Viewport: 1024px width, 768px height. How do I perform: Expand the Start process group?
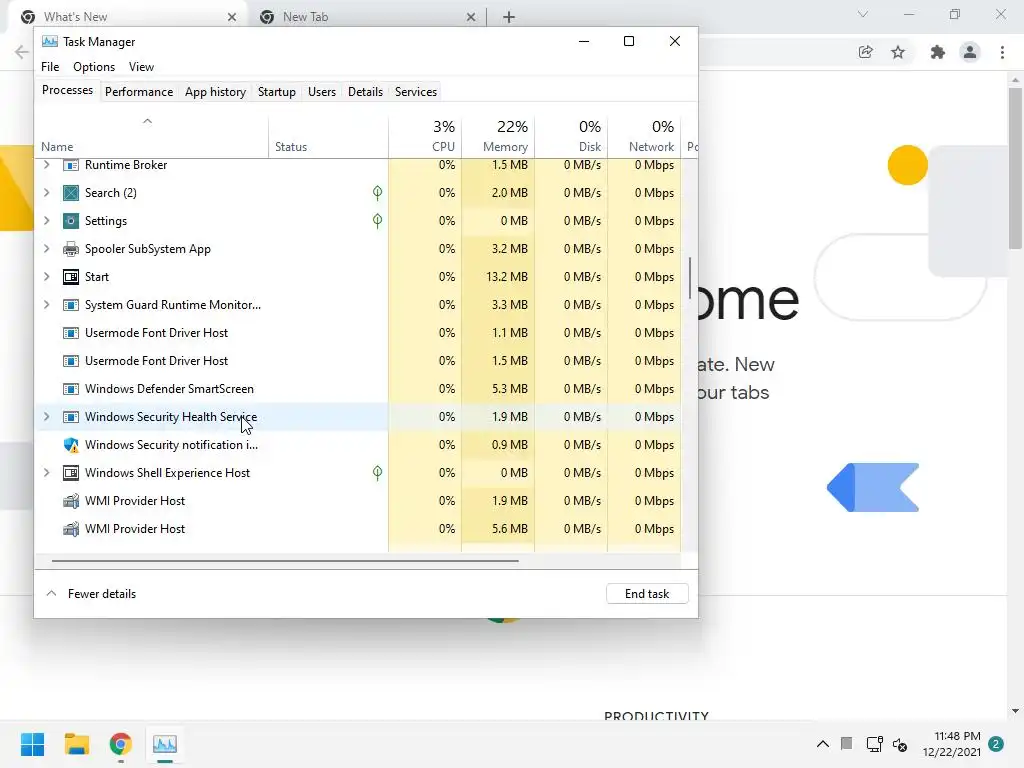tap(46, 277)
